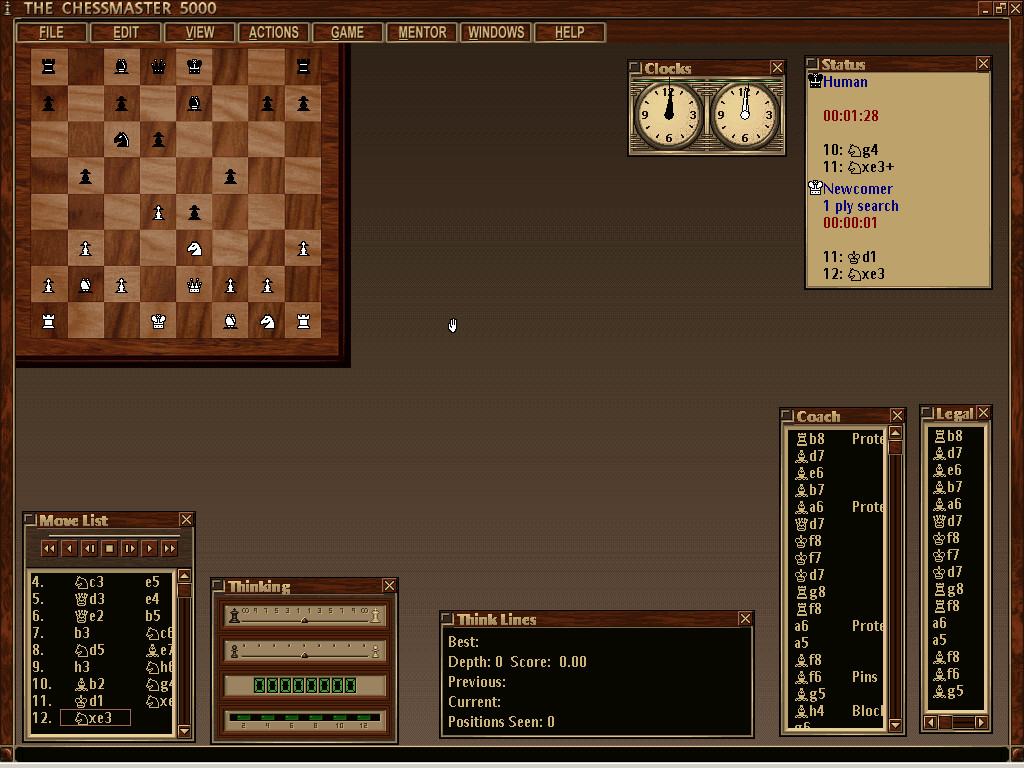This screenshot has width=1024, height=768.
Task: Click the green depth progress bar in Thinking
Action: [x=304, y=720]
